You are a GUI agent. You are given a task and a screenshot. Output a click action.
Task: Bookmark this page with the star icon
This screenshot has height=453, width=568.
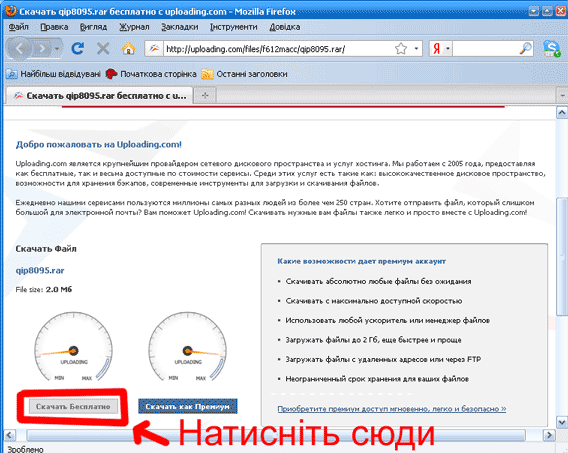[x=401, y=49]
